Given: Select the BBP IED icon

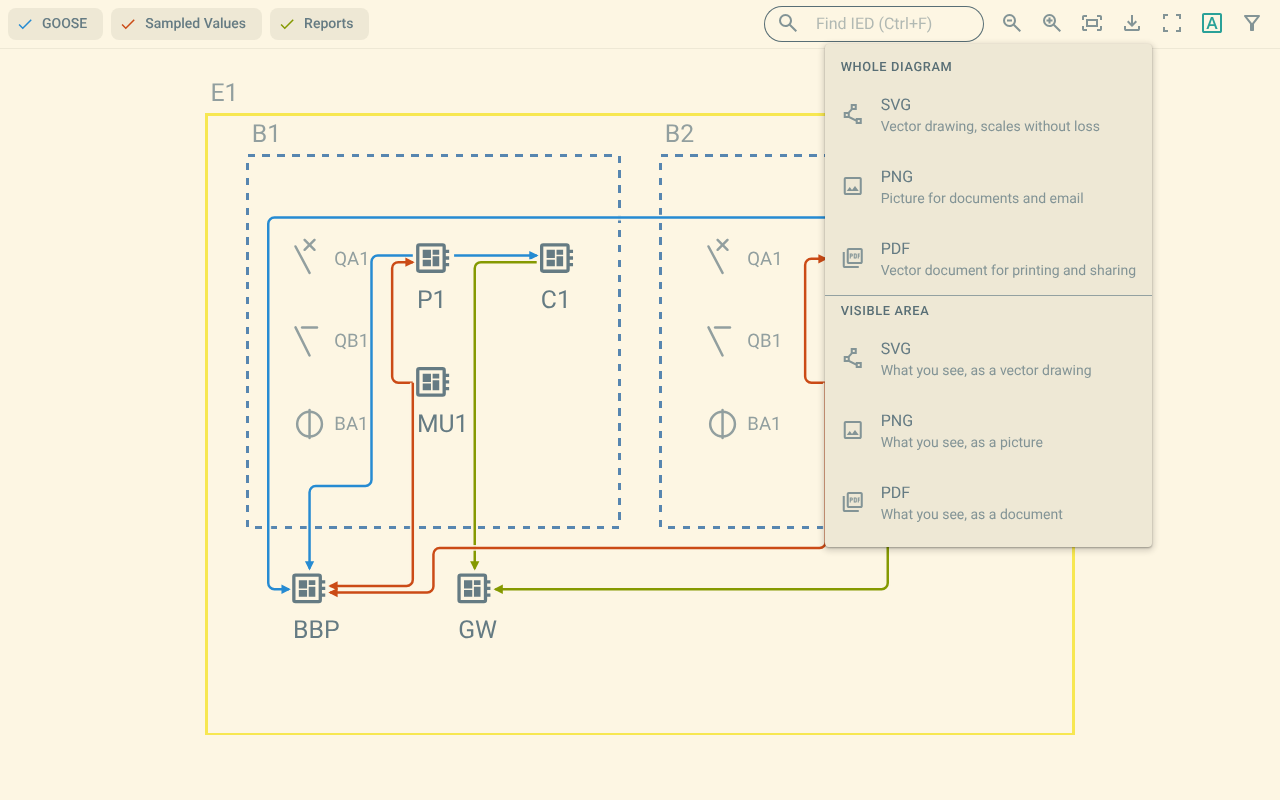Looking at the screenshot, I should point(308,588).
